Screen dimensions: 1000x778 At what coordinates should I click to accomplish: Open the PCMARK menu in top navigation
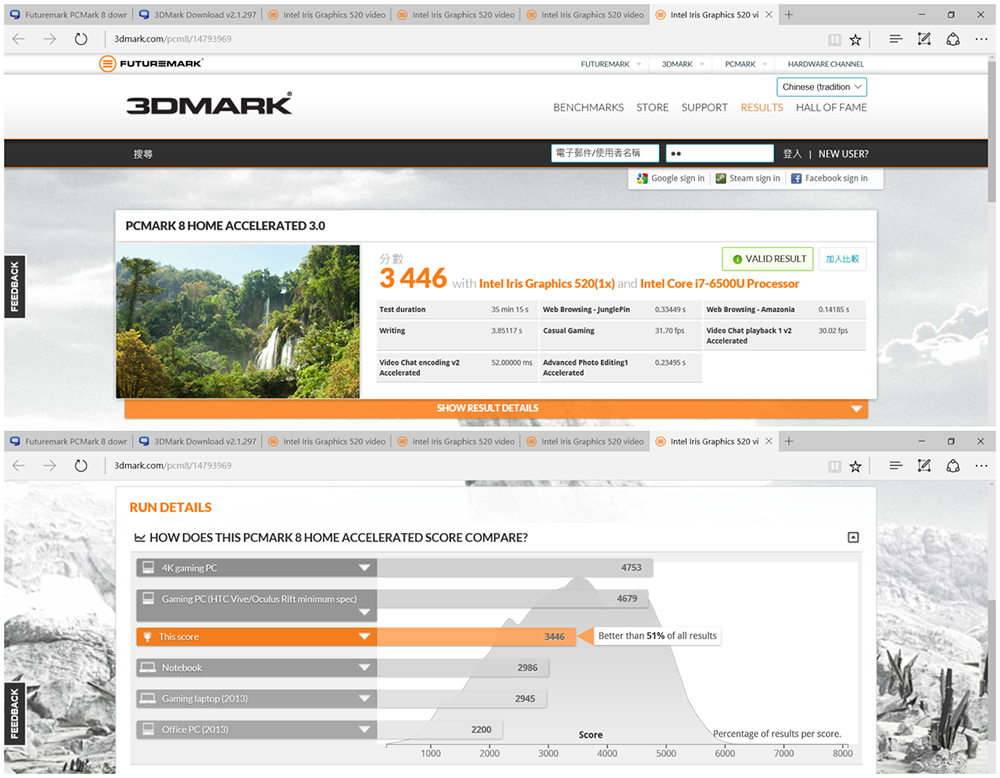740,64
